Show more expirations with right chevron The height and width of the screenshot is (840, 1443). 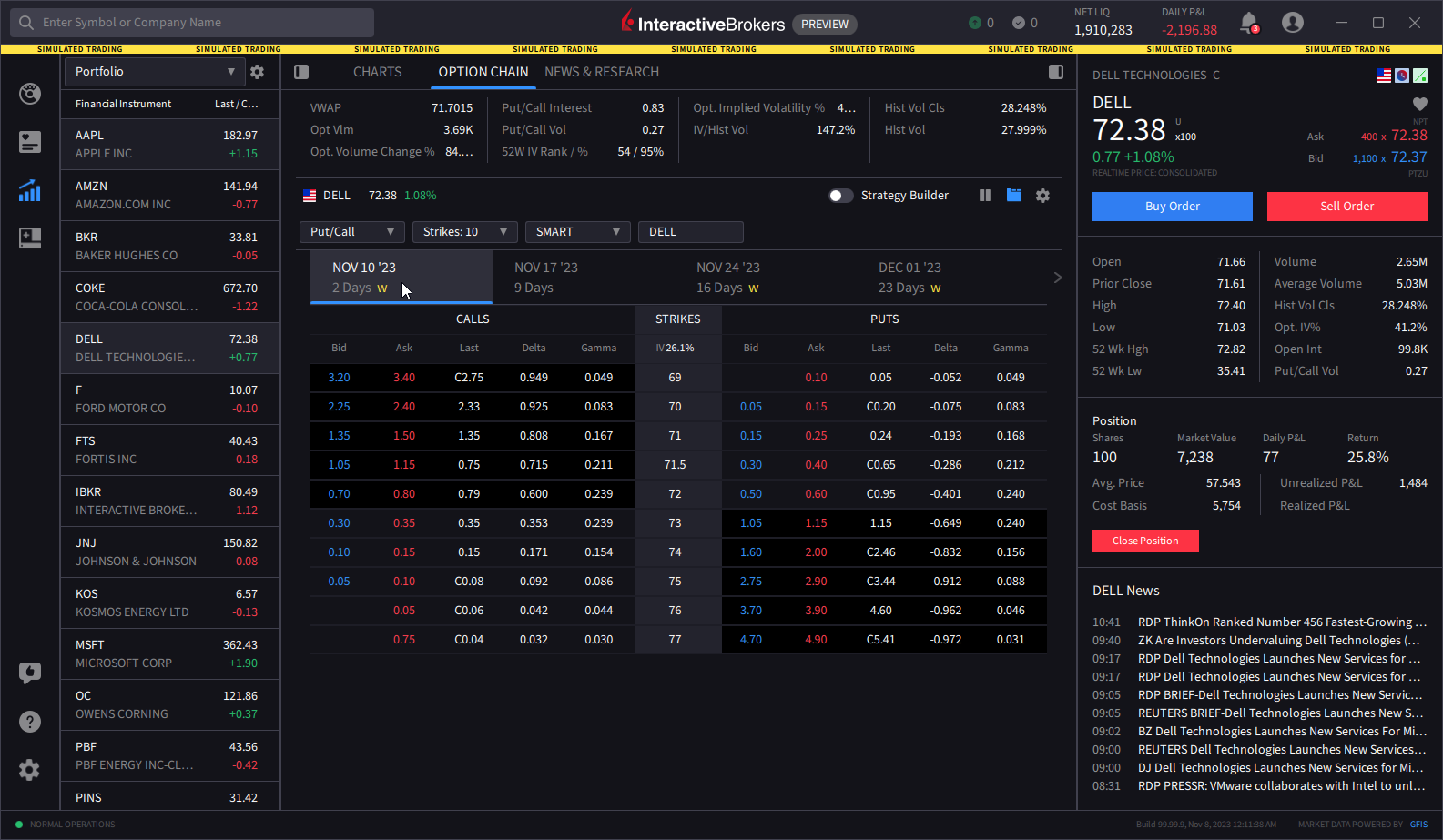[x=1057, y=278]
